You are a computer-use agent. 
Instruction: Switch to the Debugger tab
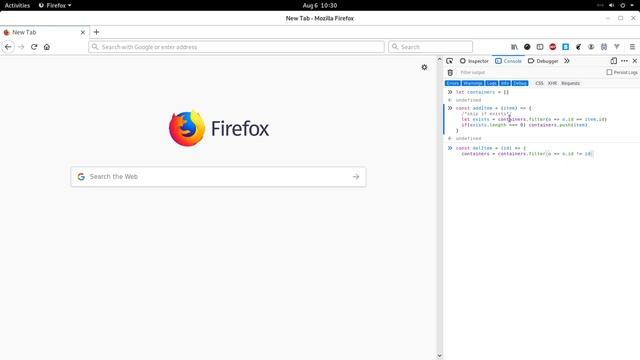543,61
